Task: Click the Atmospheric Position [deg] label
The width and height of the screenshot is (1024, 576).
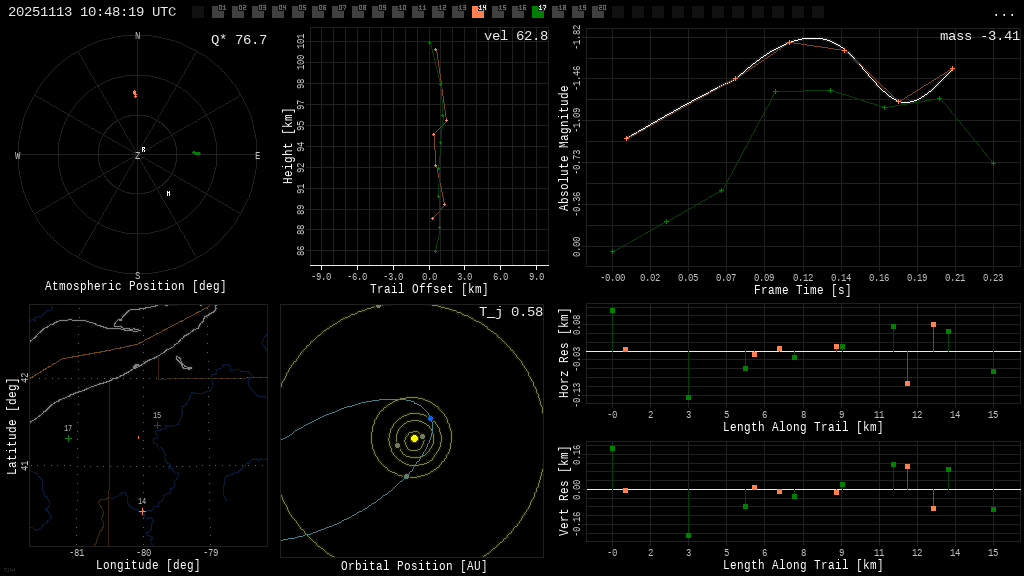Action: (x=135, y=286)
